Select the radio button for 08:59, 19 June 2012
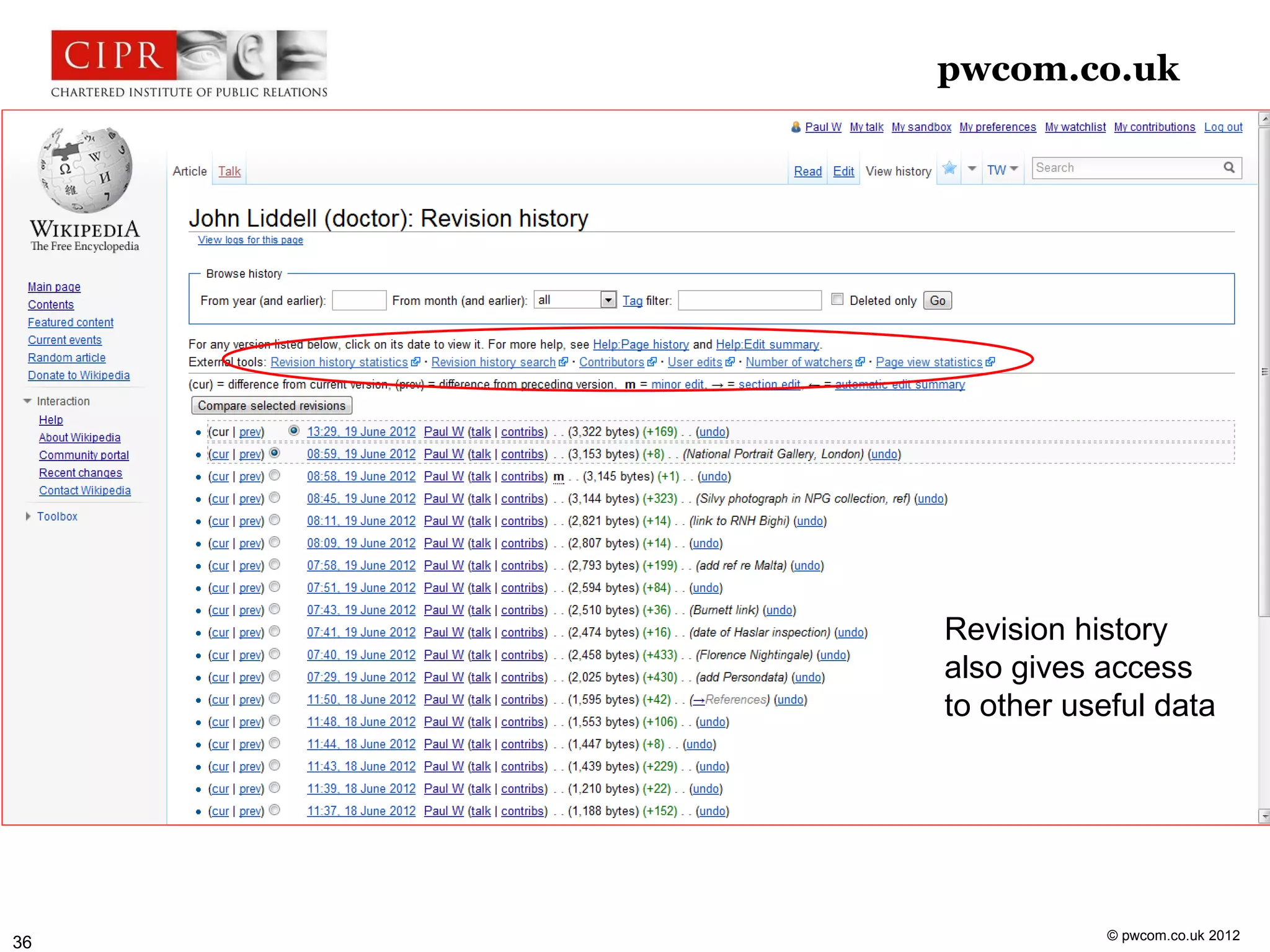Image resolution: width=1270 pixels, height=952 pixels. [275, 452]
